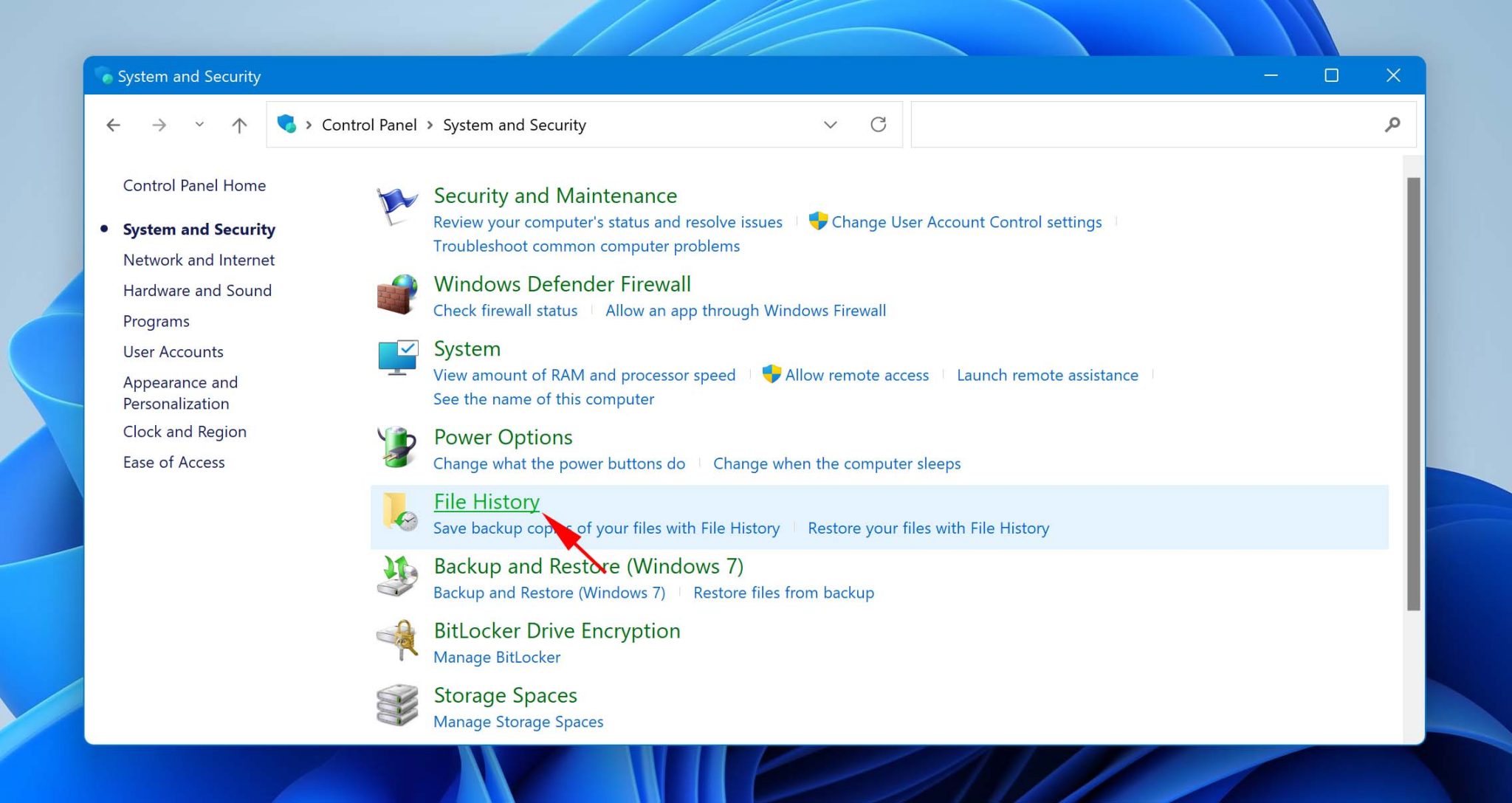Click the up directory arrow
Screen dimensions: 1512x803
tap(239, 125)
